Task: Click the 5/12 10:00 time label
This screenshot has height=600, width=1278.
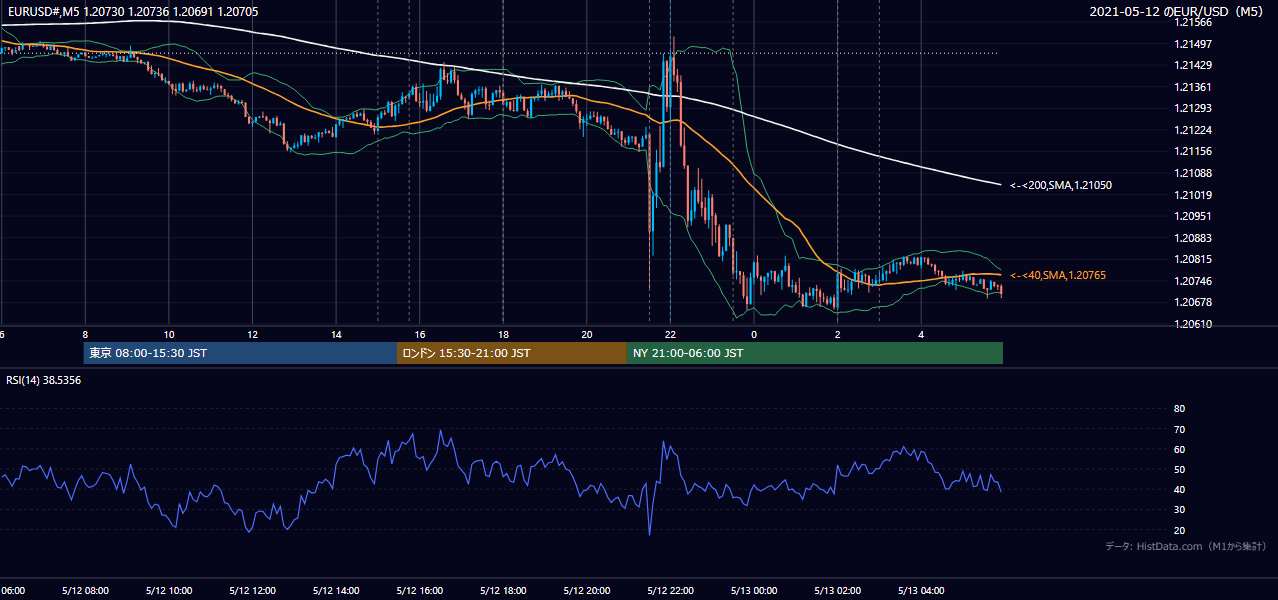Action: 169,590
